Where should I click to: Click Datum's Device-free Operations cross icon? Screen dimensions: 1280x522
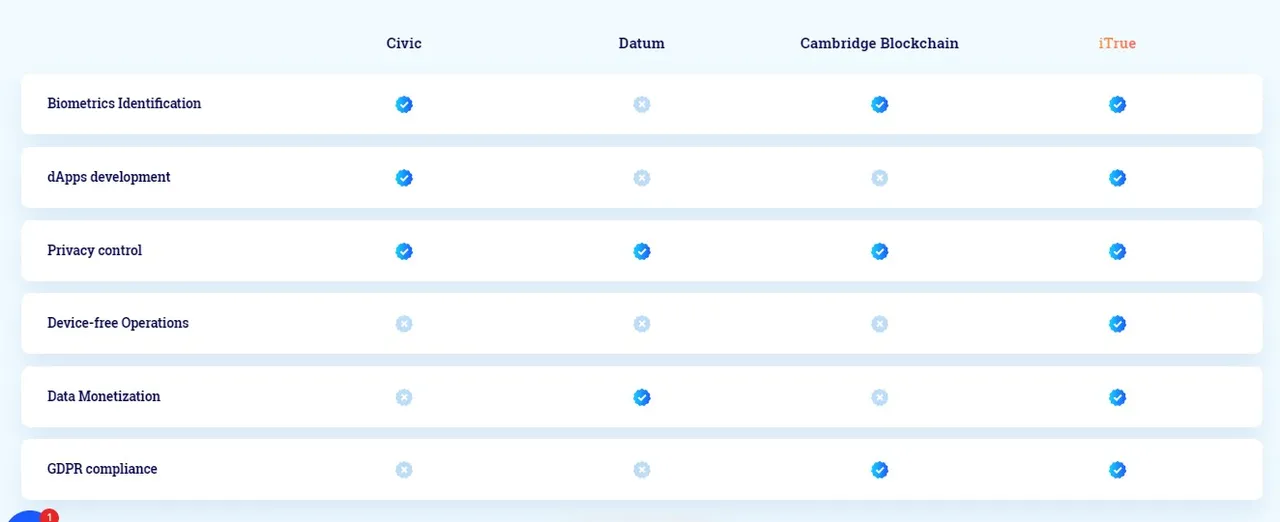coord(642,324)
